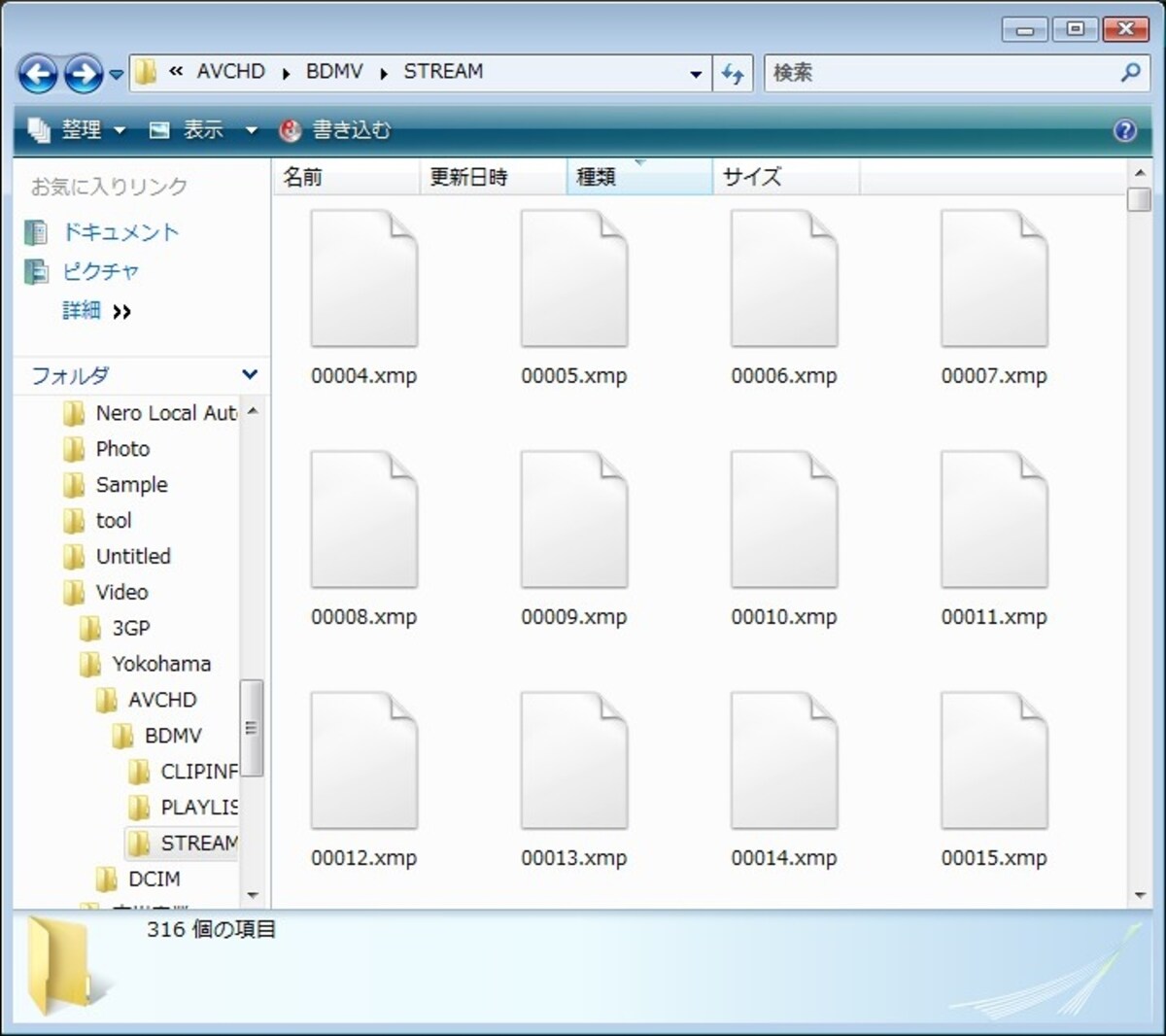1166x1036 pixels.
Task: Click folder tree scrollbar up arrow
Action: coord(253,411)
